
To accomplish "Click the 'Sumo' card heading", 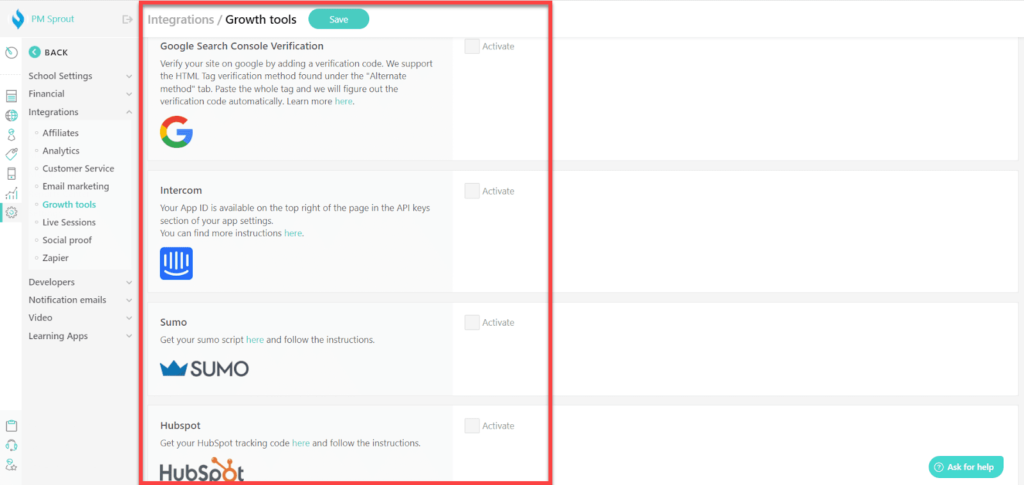I will tap(174, 322).
